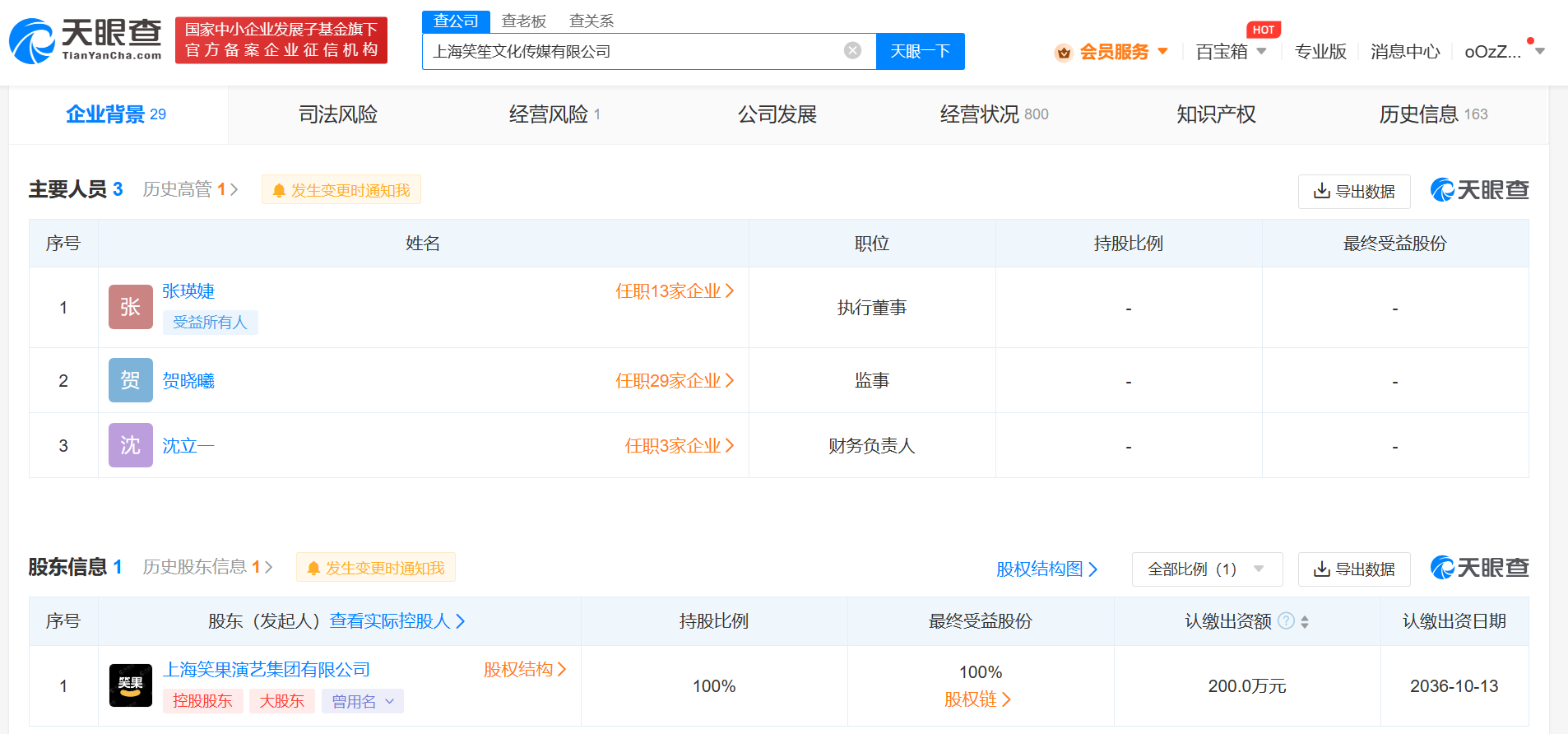Search by clicking 天眼一下

point(921,51)
